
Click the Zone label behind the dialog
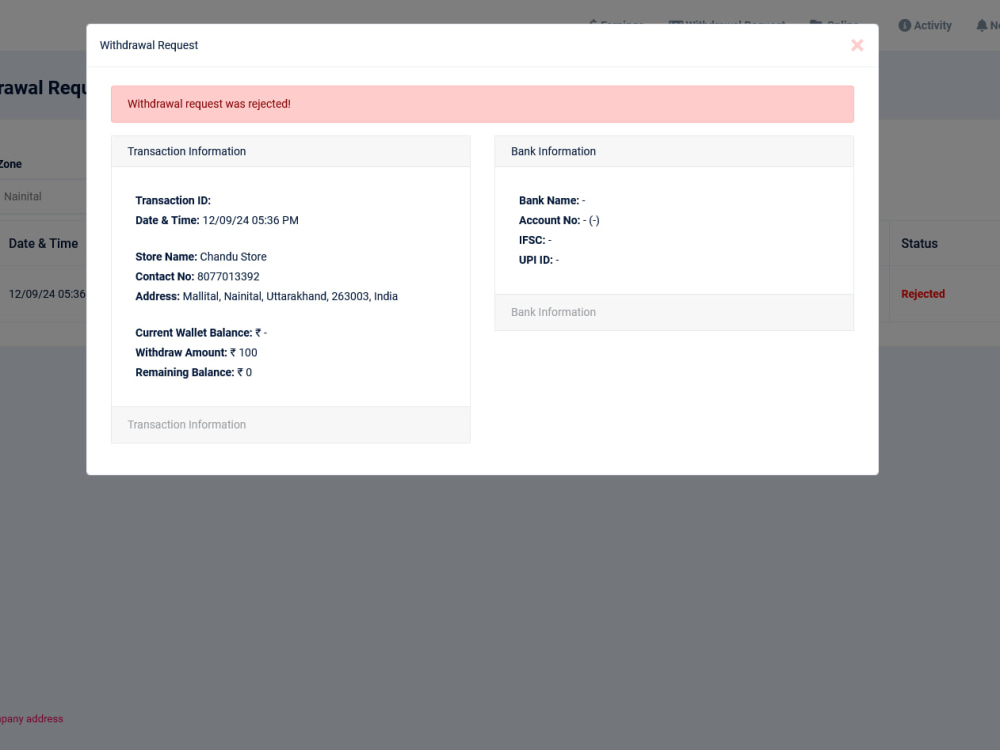coord(11,164)
